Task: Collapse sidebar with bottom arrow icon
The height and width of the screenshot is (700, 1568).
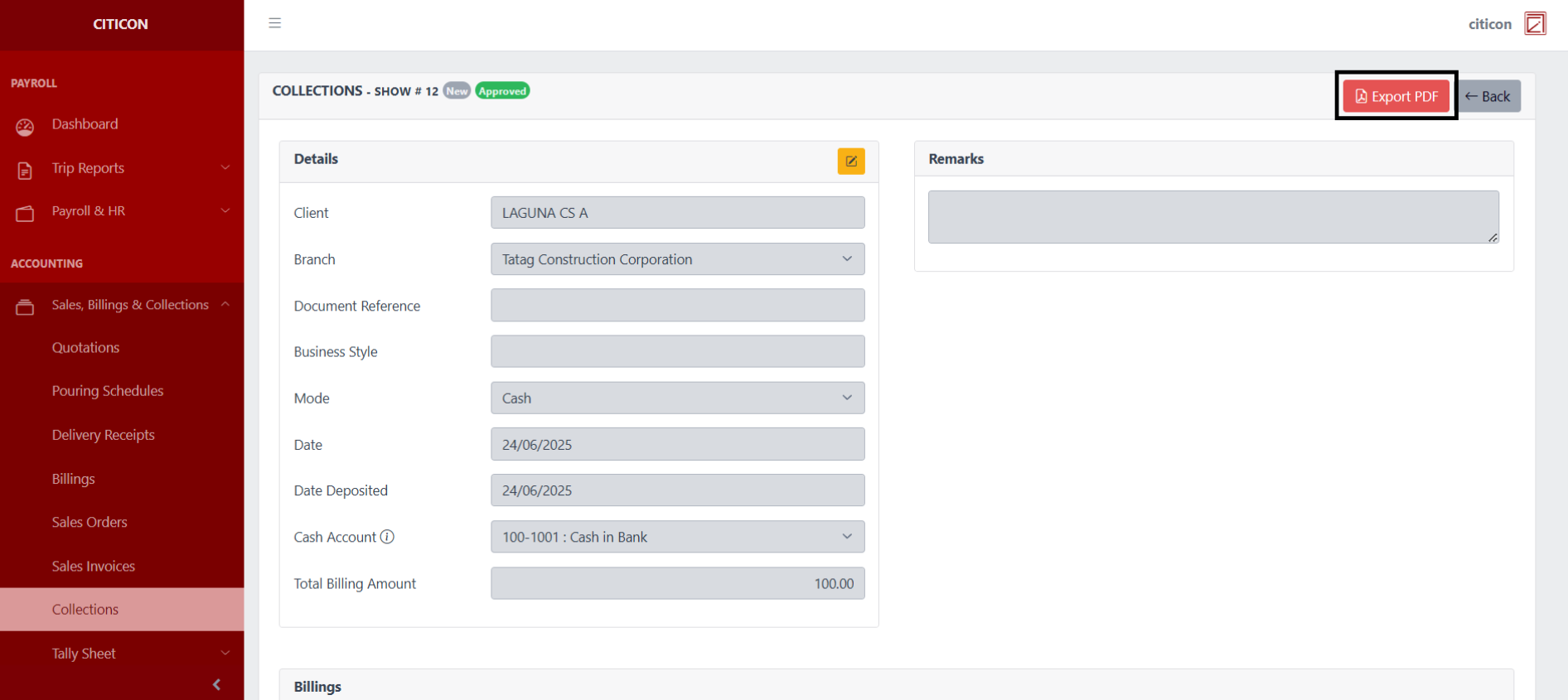Action: pyautogui.click(x=216, y=684)
